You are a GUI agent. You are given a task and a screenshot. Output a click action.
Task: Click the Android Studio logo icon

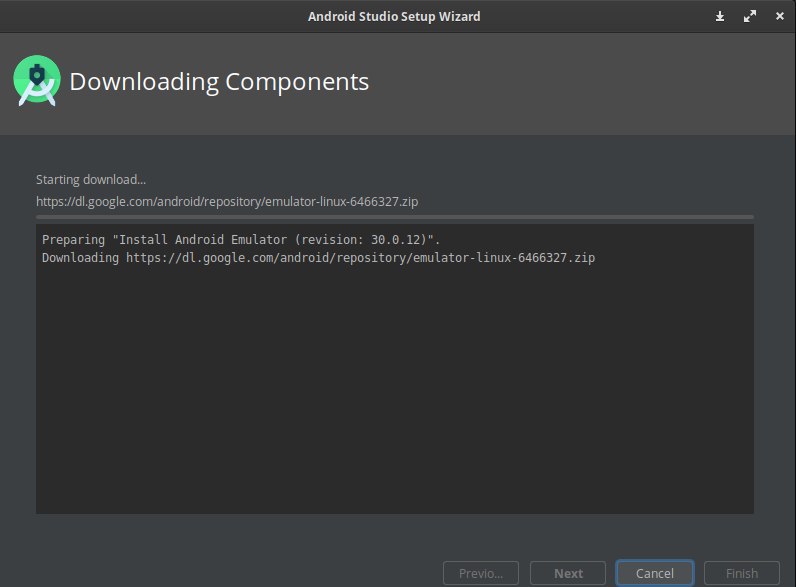pos(37,81)
